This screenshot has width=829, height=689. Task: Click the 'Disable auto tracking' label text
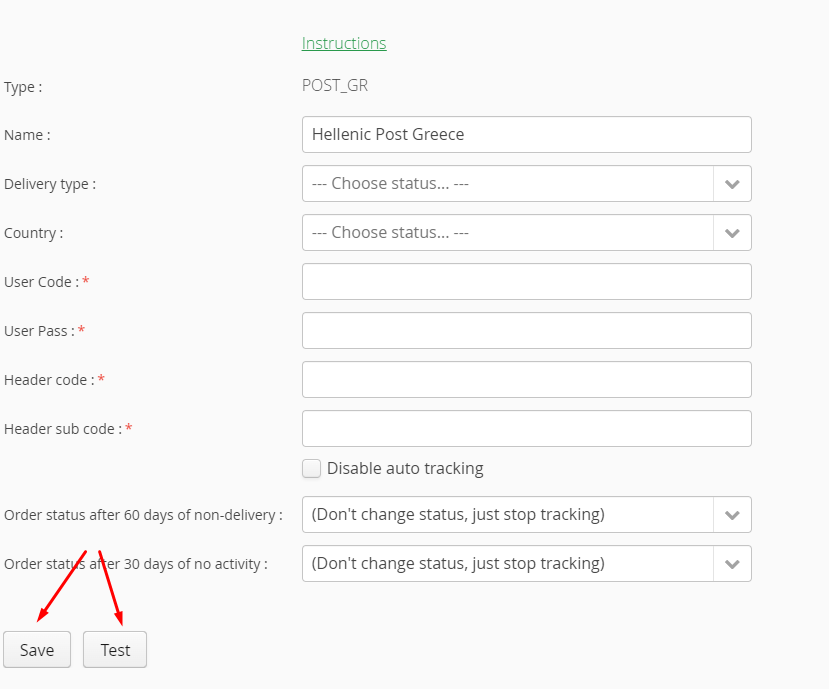[405, 468]
